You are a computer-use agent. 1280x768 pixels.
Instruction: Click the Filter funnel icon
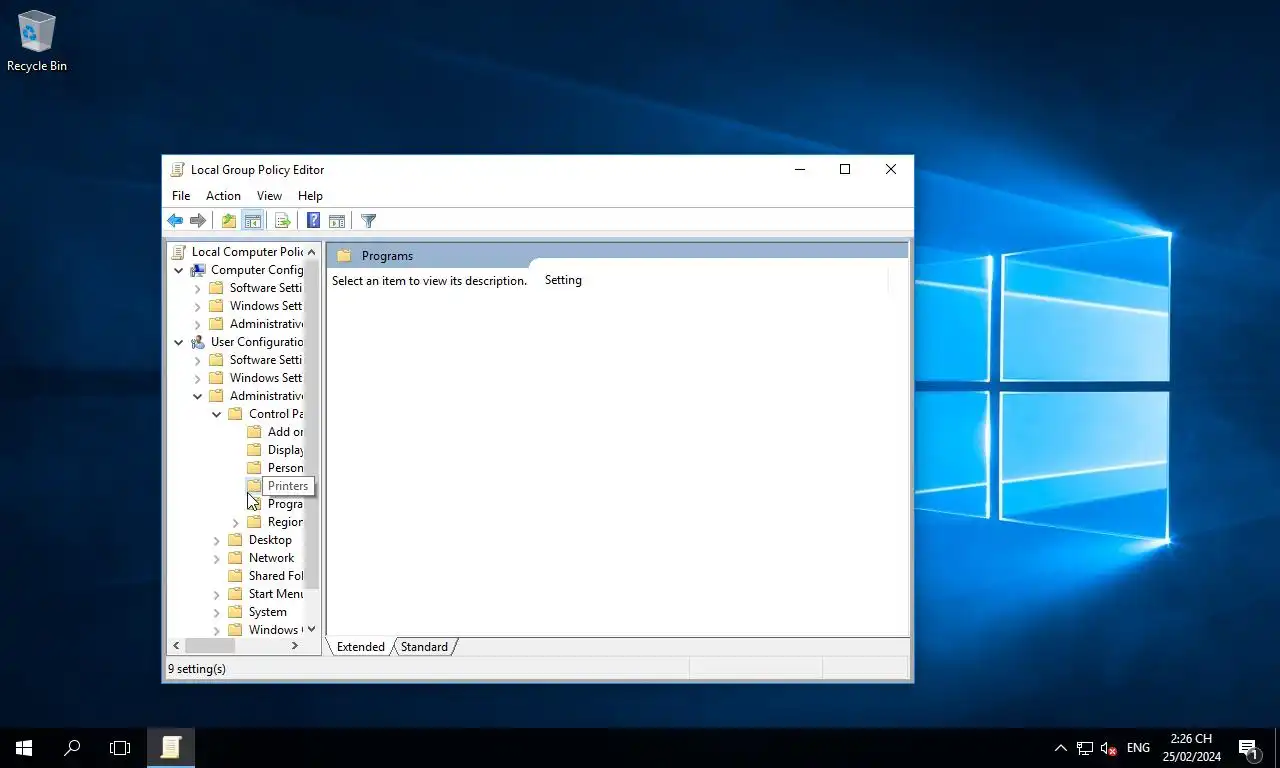[x=368, y=221]
